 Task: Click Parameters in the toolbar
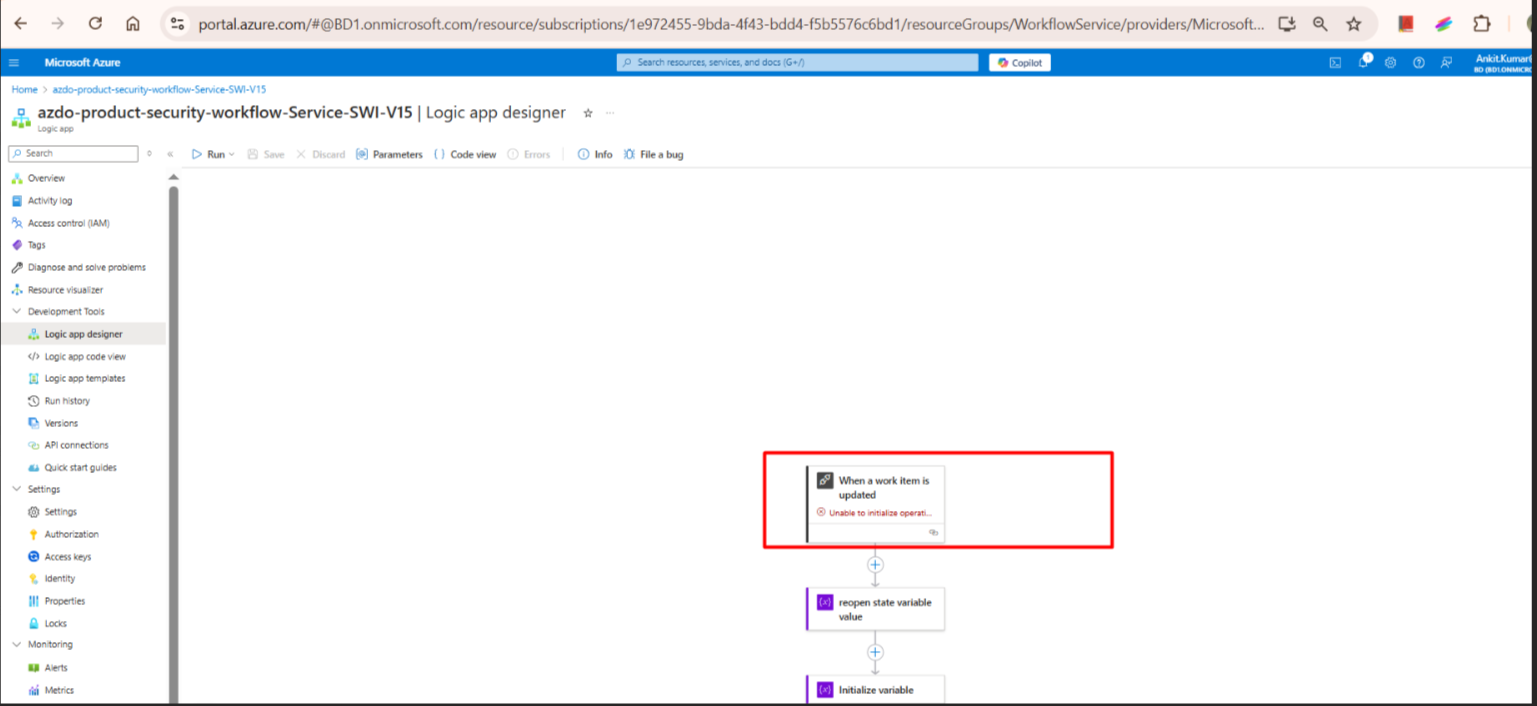[389, 154]
